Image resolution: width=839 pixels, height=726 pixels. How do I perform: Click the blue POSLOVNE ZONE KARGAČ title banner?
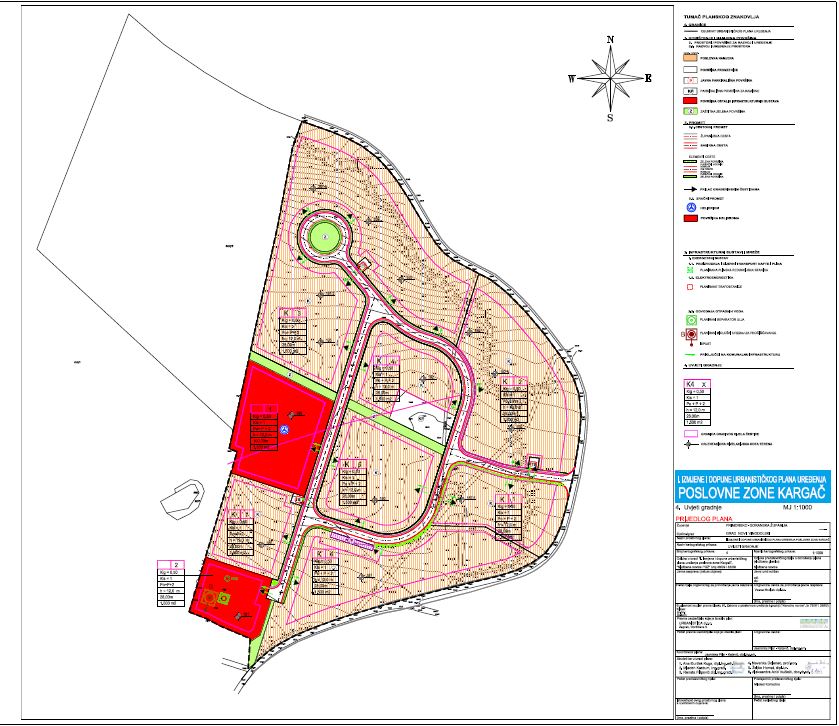point(751,491)
